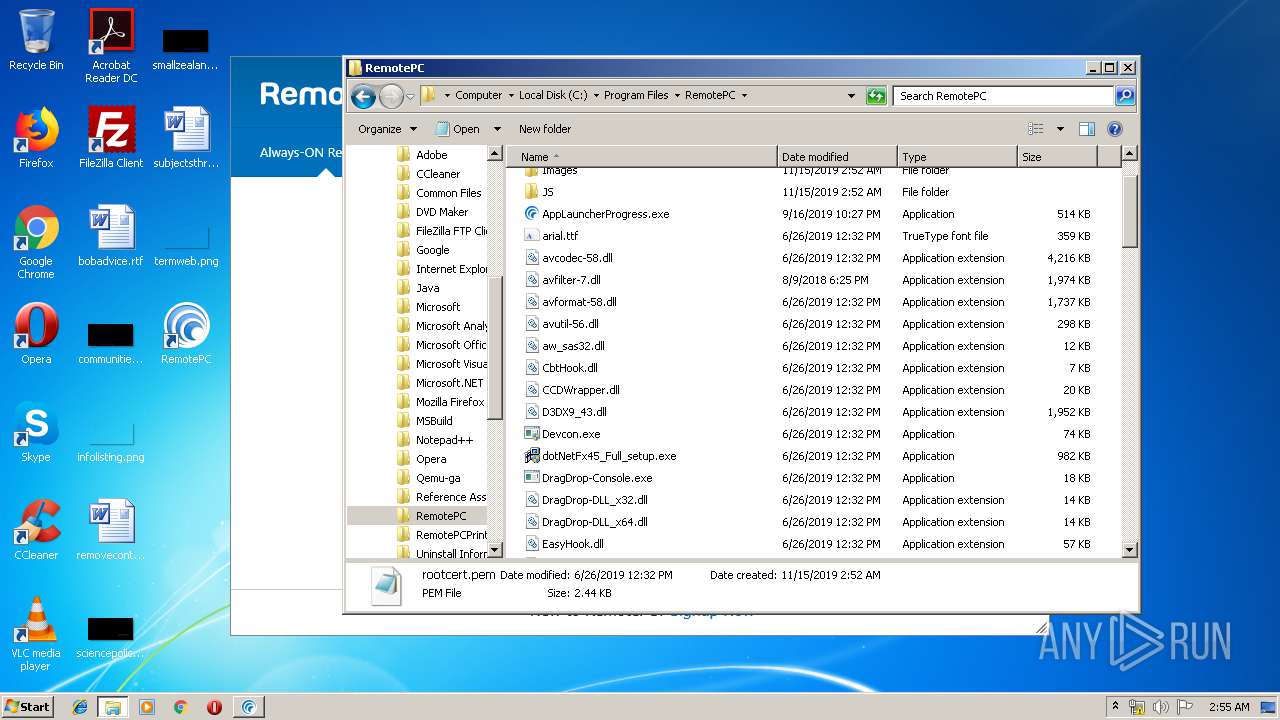Viewport: 1280px width, 720px height.
Task: Open FileZilla Client desktop shortcut
Action: (x=111, y=138)
